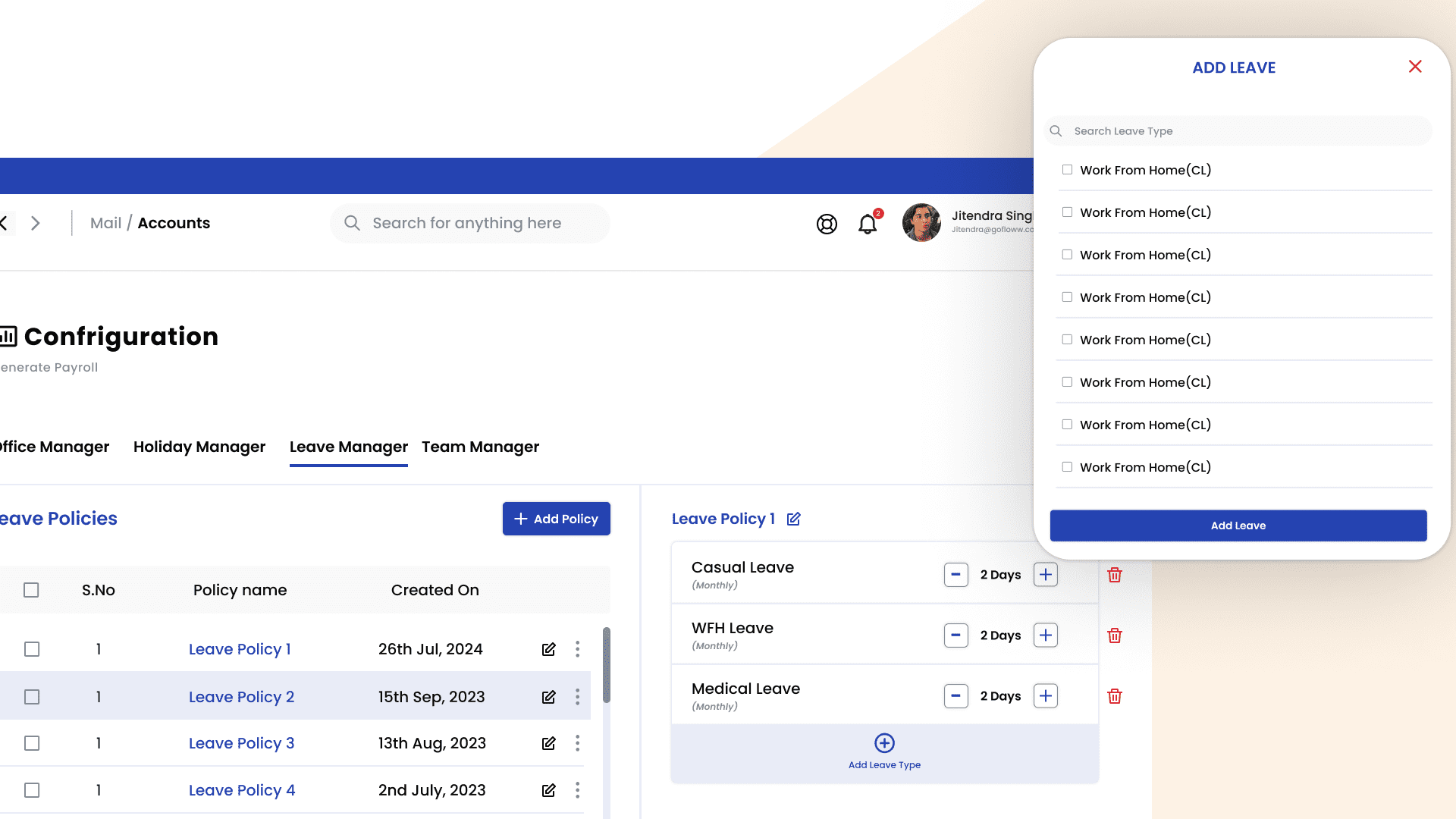Switch to the Holiday Manager tab
The height and width of the screenshot is (819, 1456).
[199, 447]
